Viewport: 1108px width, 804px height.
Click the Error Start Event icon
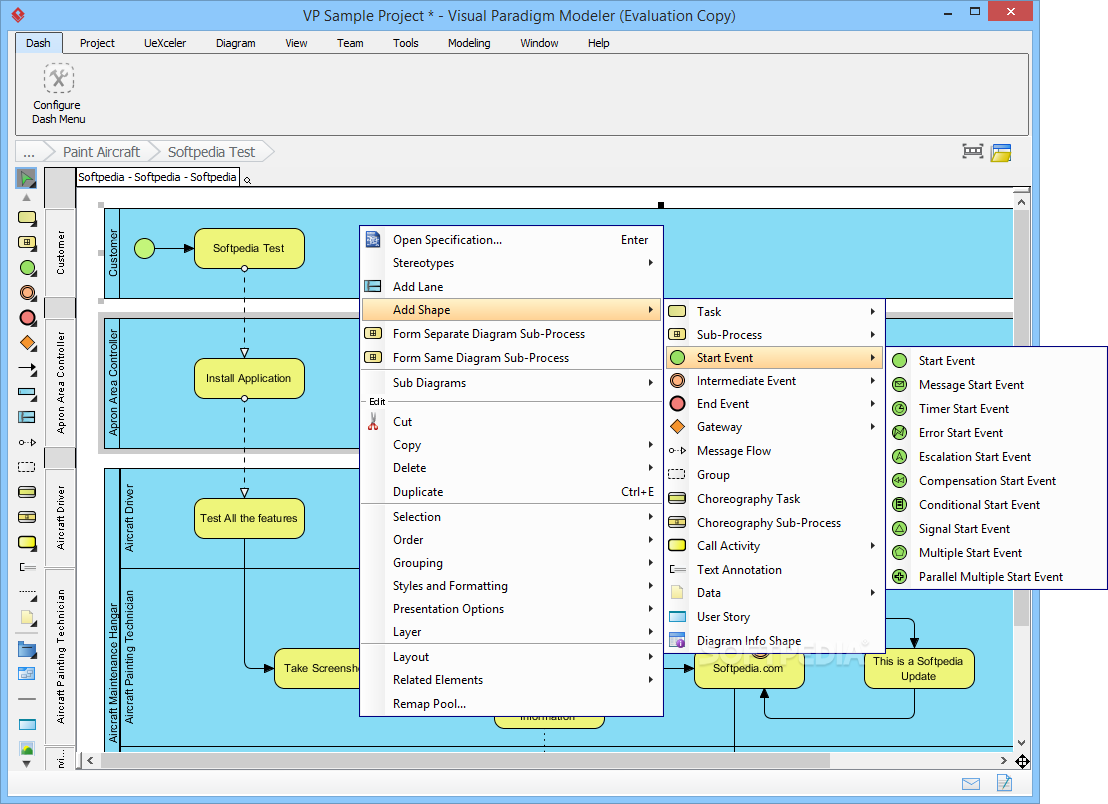coord(900,433)
